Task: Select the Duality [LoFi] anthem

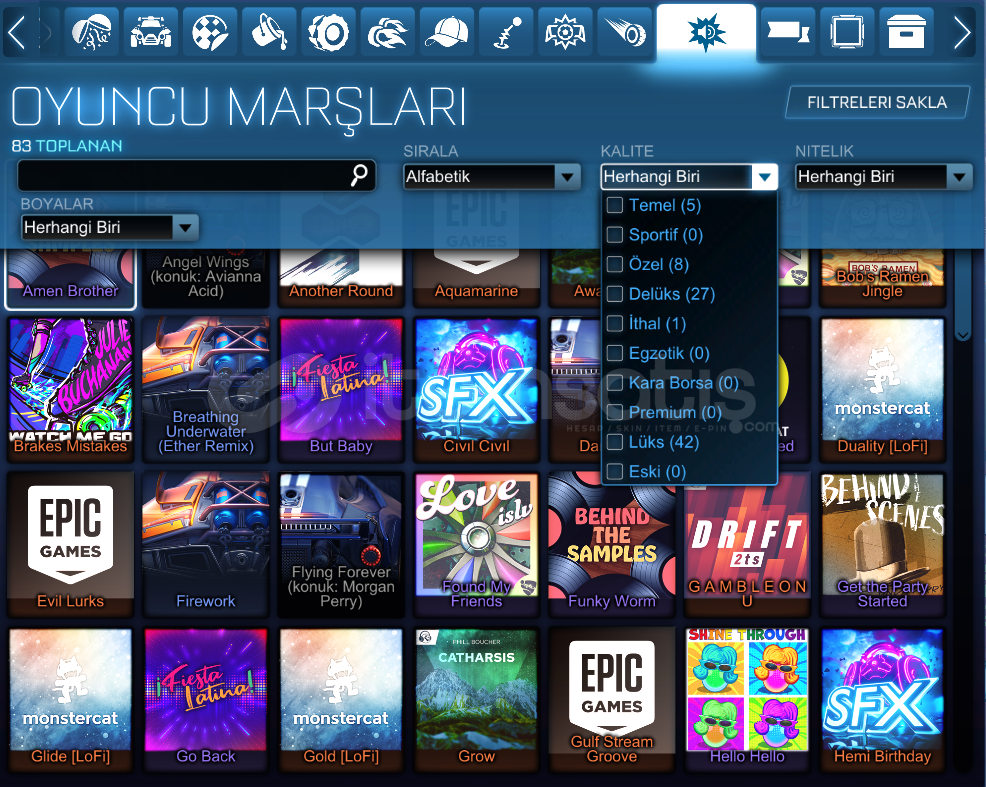Action: click(882, 389)
